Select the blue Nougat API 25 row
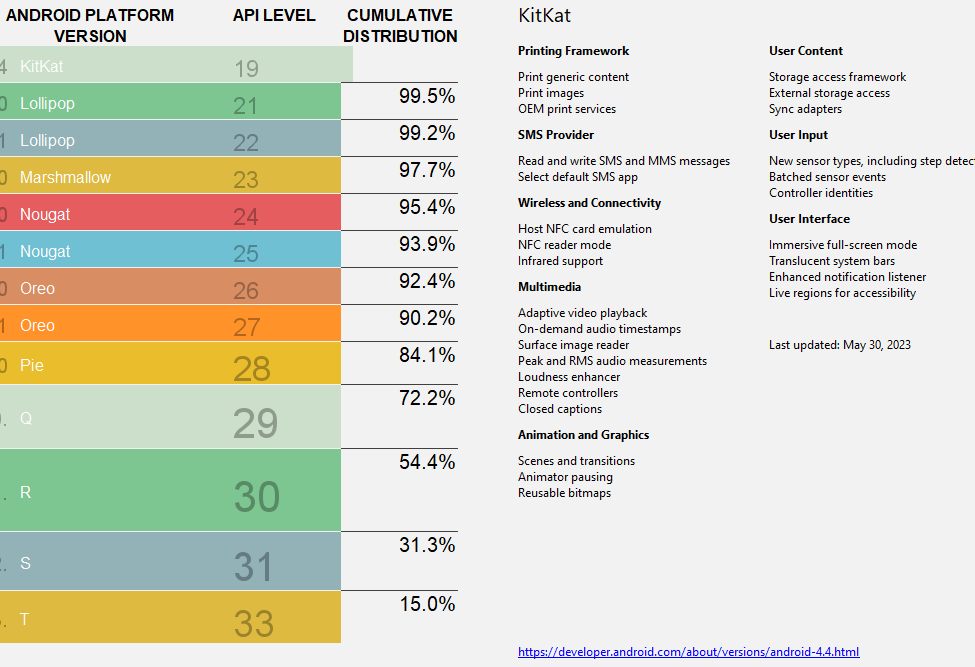975x667 pixels. click(x=170, y=249)
